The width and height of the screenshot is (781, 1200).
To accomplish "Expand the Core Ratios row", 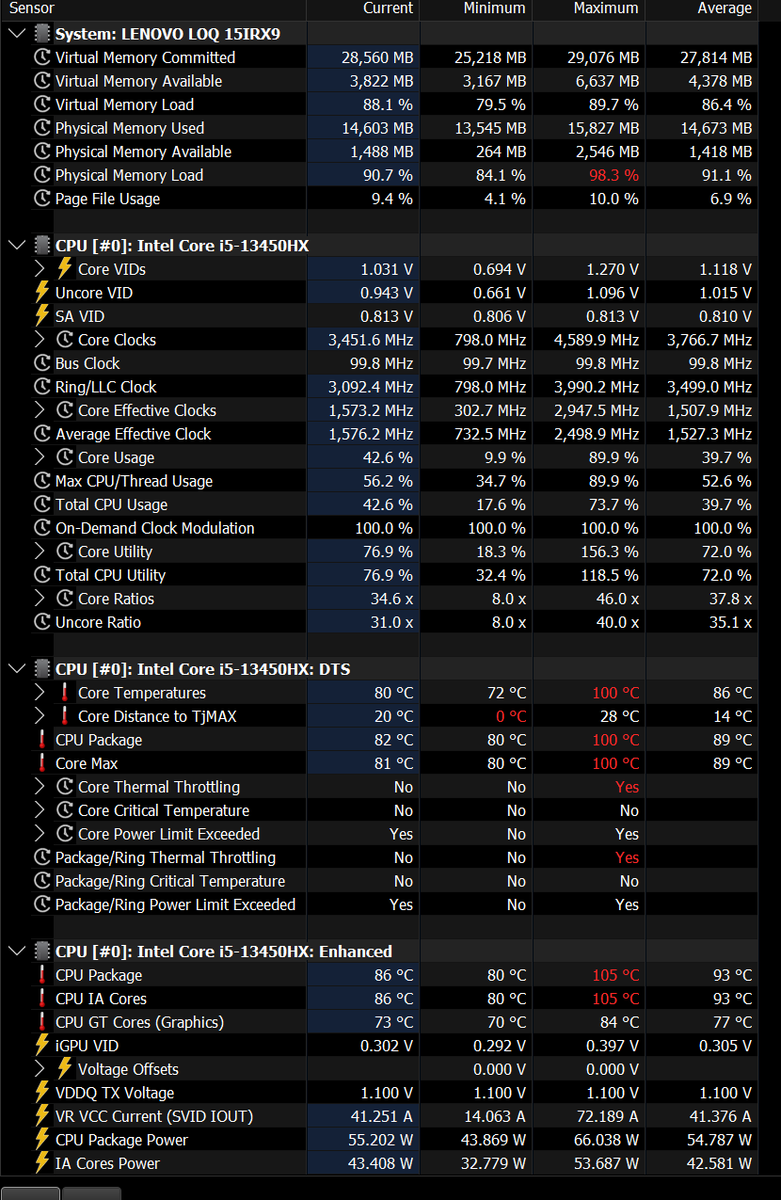I will [40, 598].
